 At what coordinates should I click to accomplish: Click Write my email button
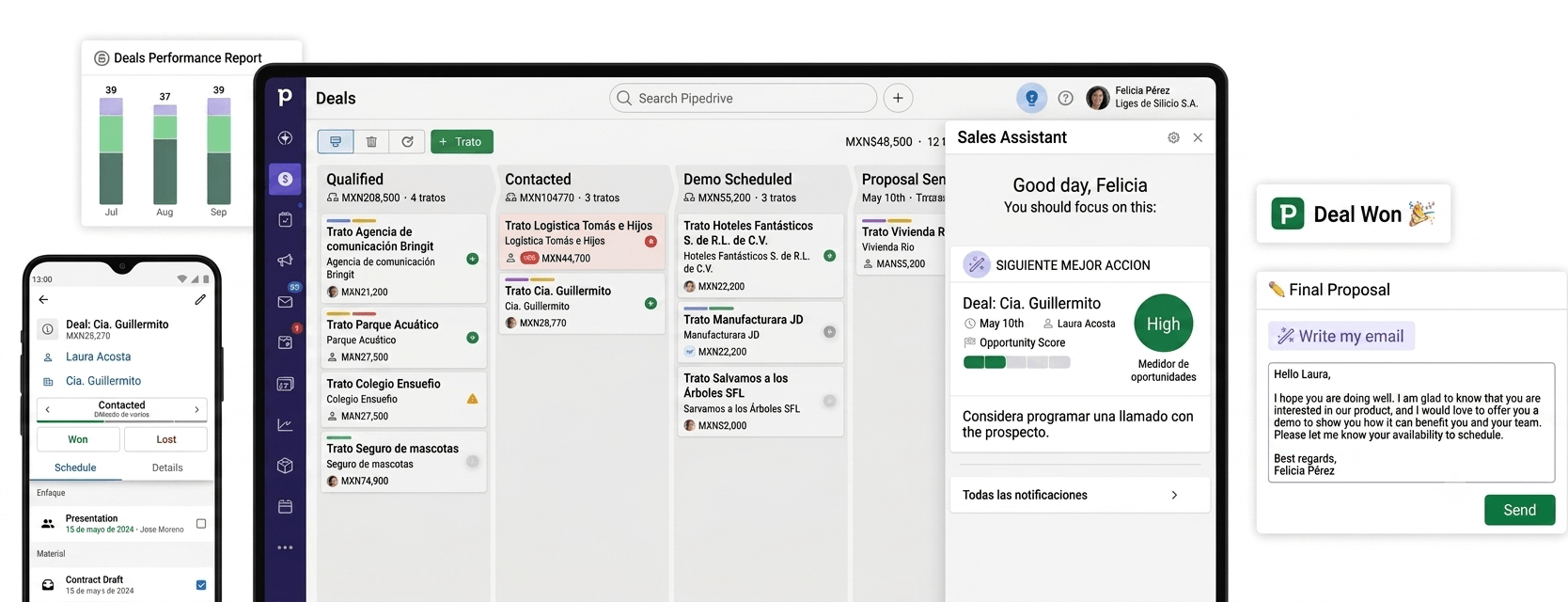pyautogui.click(x=1341, y=336)
